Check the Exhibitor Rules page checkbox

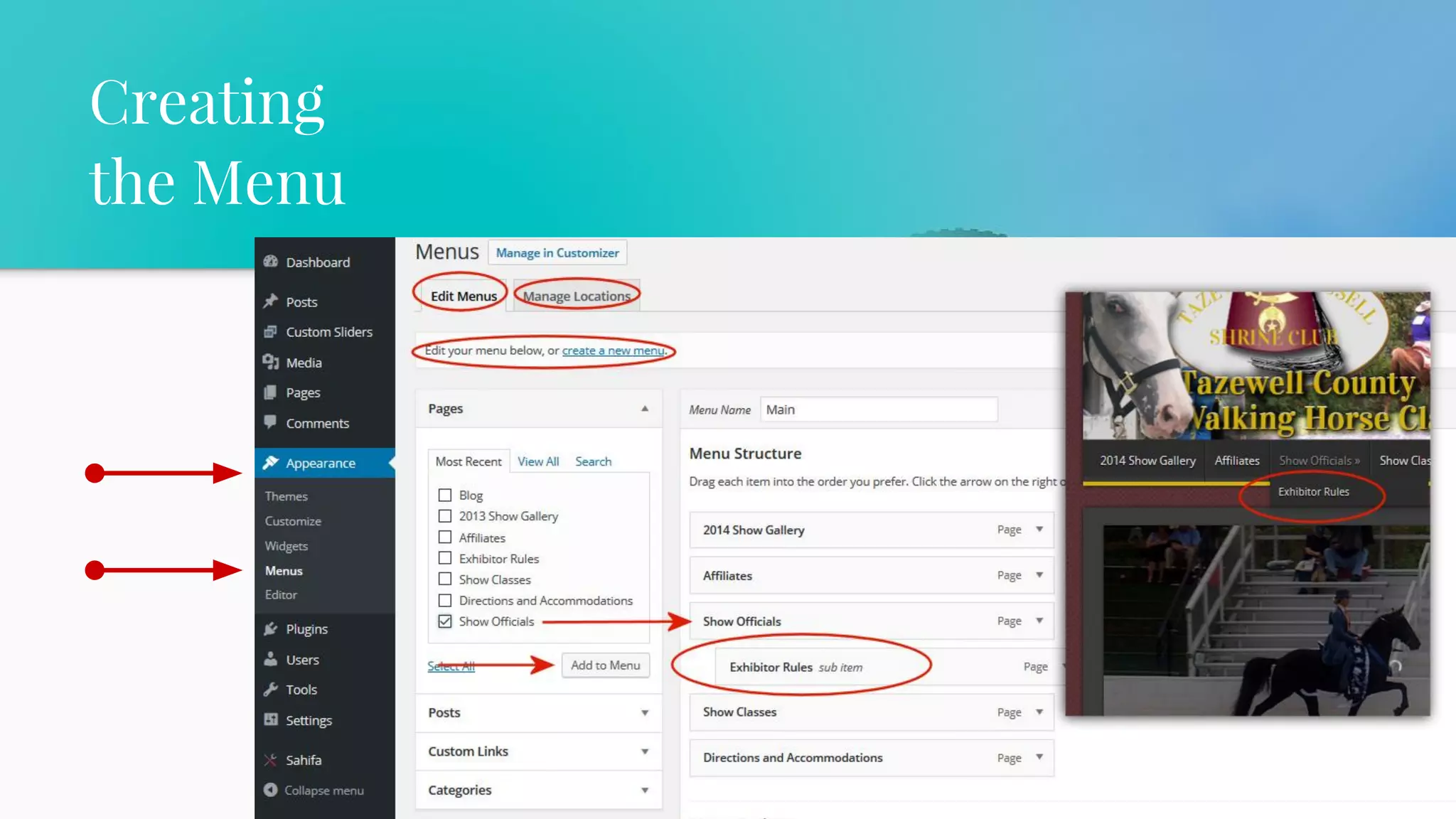445,558
